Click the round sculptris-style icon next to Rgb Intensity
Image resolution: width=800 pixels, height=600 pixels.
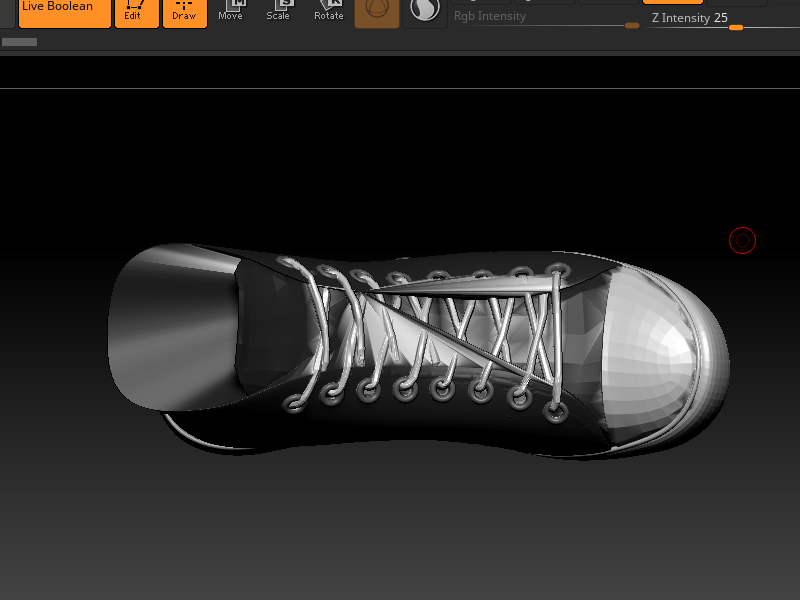point(425,12)
